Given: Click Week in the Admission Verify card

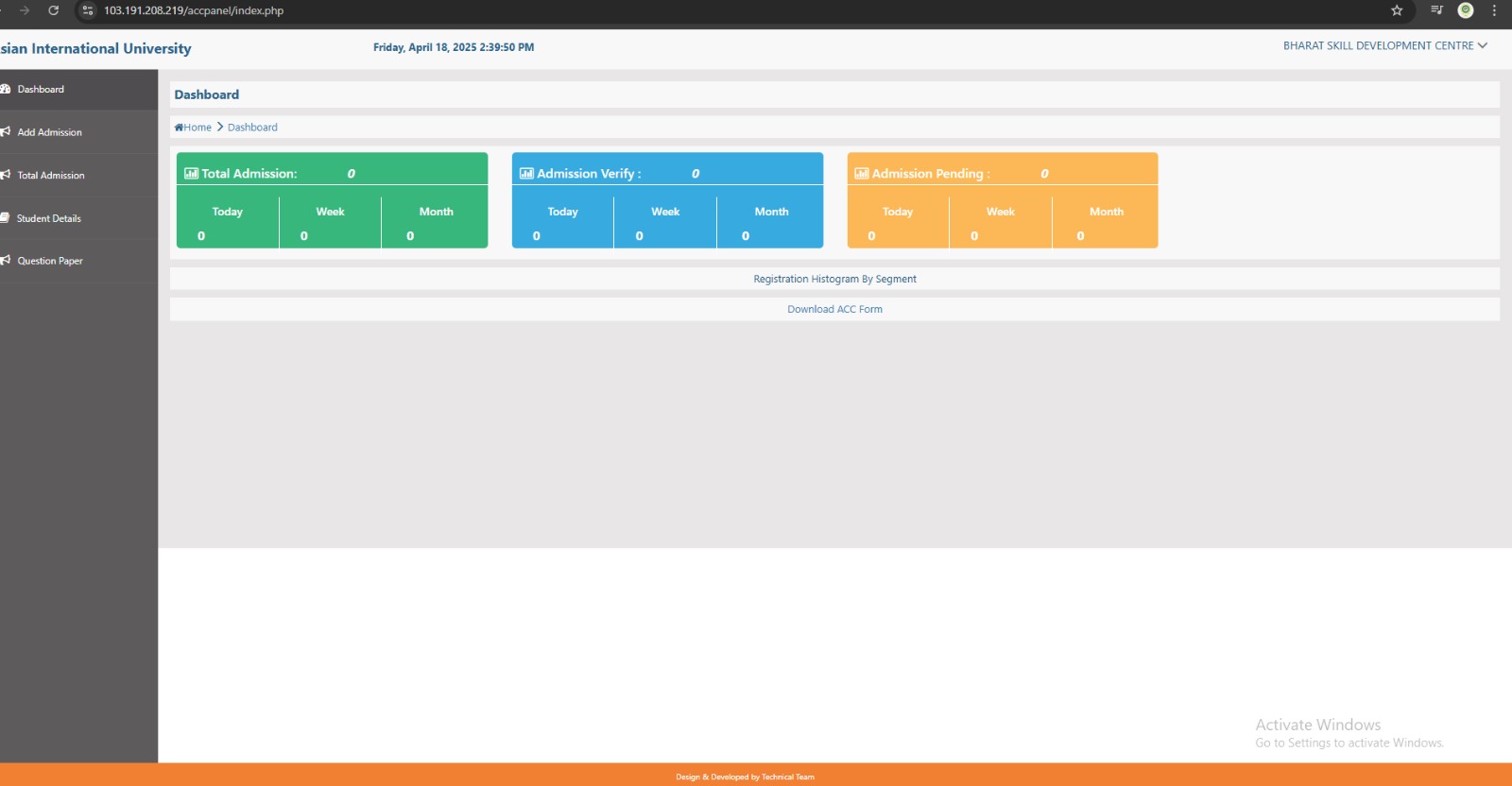Looking at the screenshot, I should 665,212.
